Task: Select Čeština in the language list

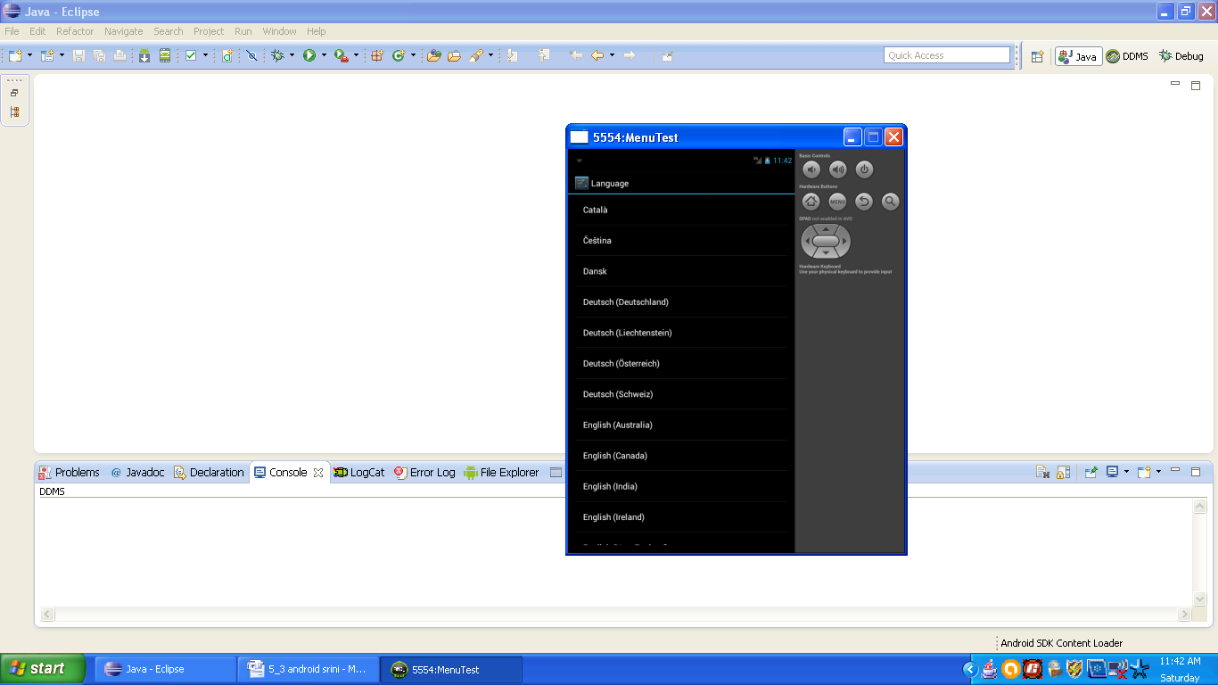Action: click(x=681, y=240)
